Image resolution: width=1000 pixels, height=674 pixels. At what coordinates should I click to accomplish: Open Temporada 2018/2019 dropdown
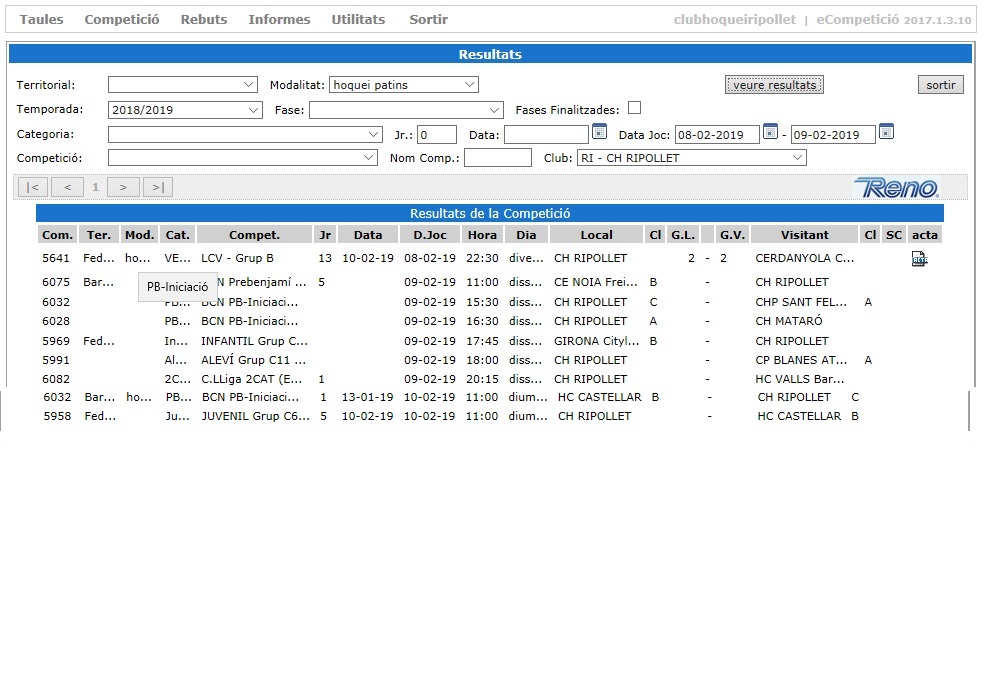click(185, 110)
